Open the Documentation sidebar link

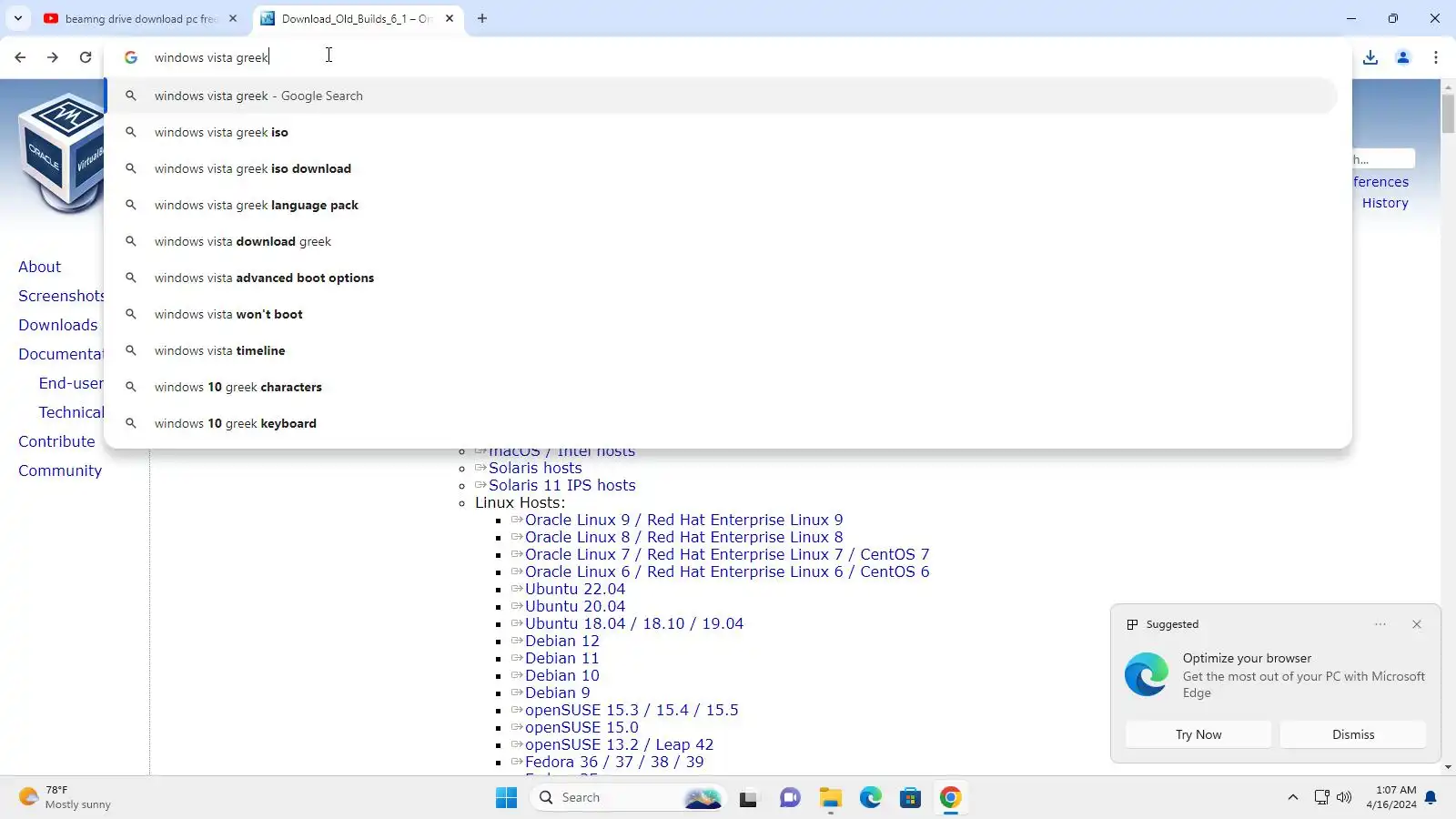[61, 354]
